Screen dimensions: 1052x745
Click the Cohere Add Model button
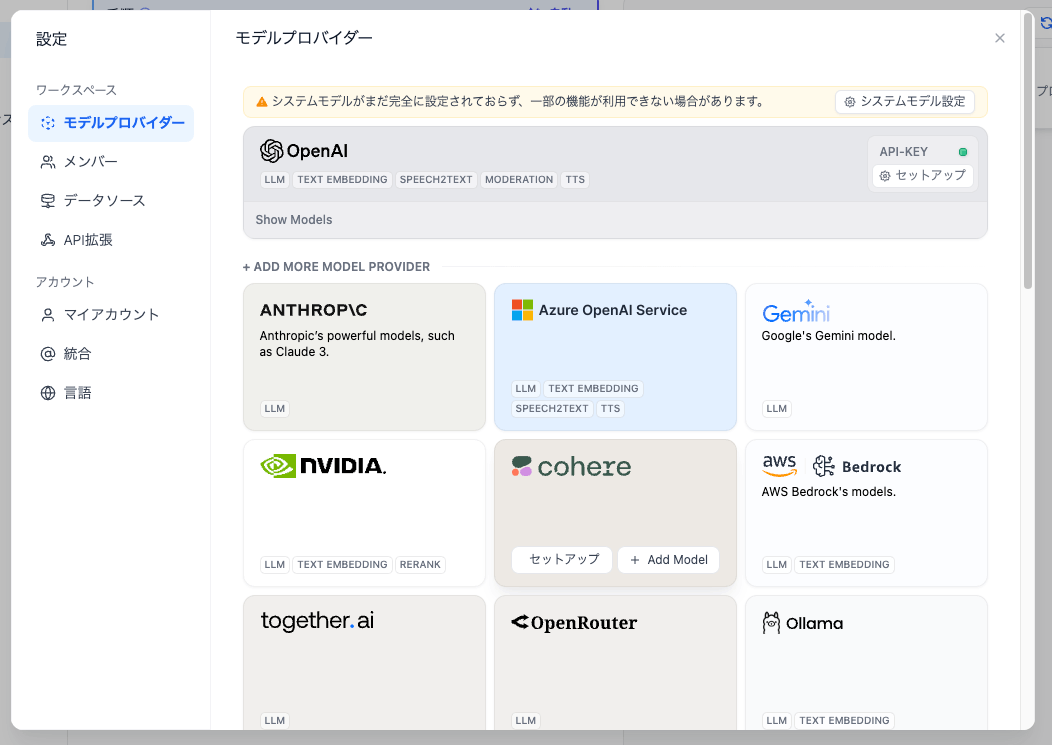tap(668, 560)
